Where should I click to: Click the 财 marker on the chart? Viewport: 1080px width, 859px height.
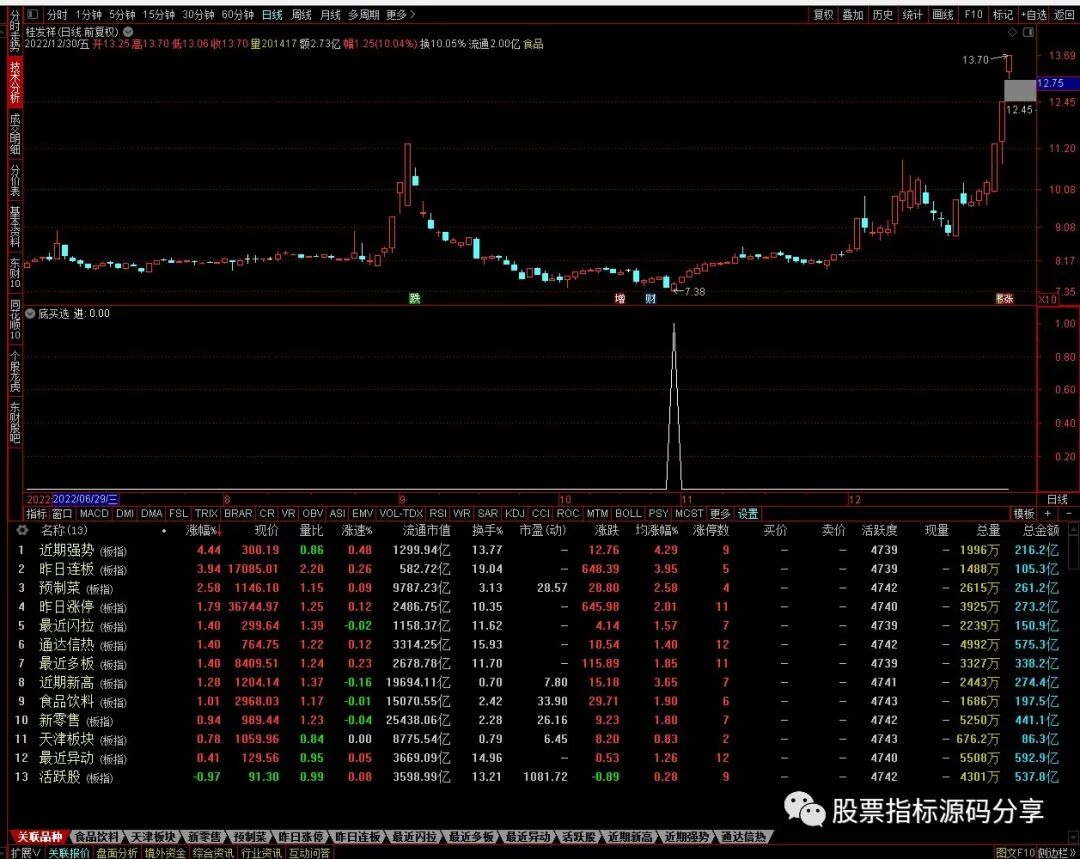[650, 298]
